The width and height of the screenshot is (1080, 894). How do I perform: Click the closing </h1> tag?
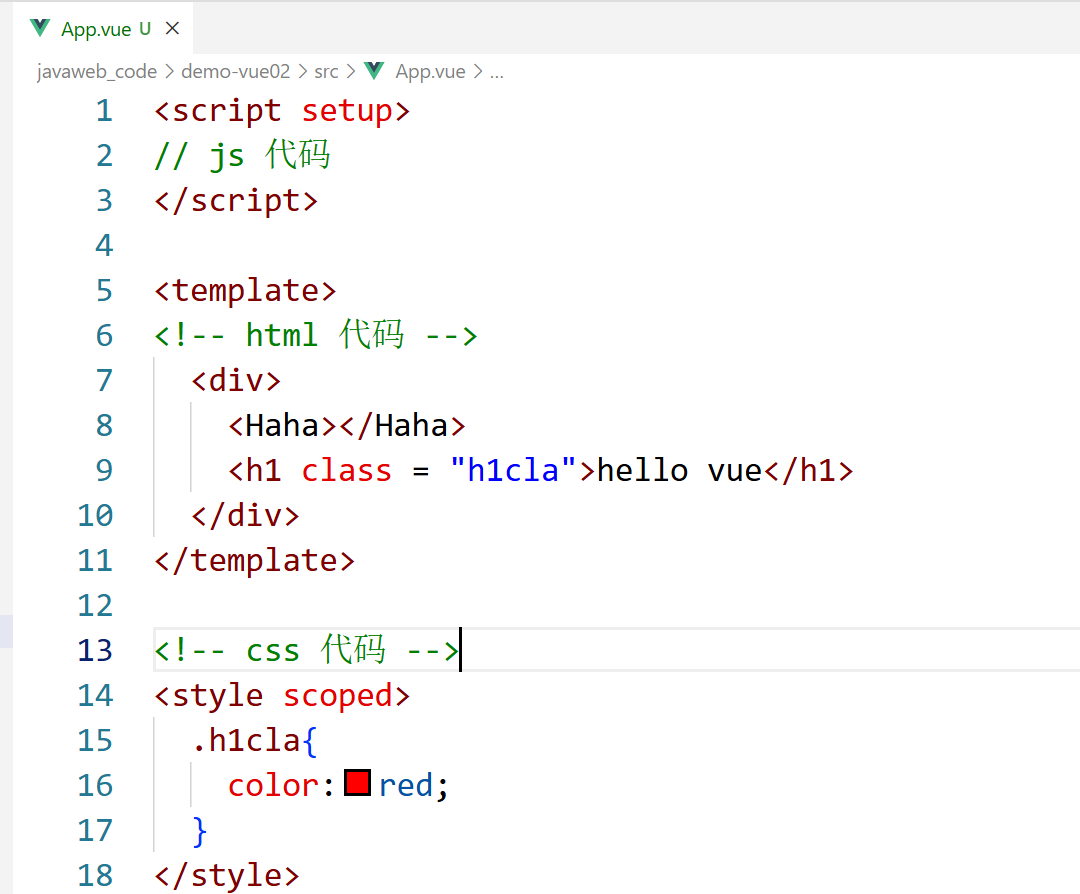[809, 470]
